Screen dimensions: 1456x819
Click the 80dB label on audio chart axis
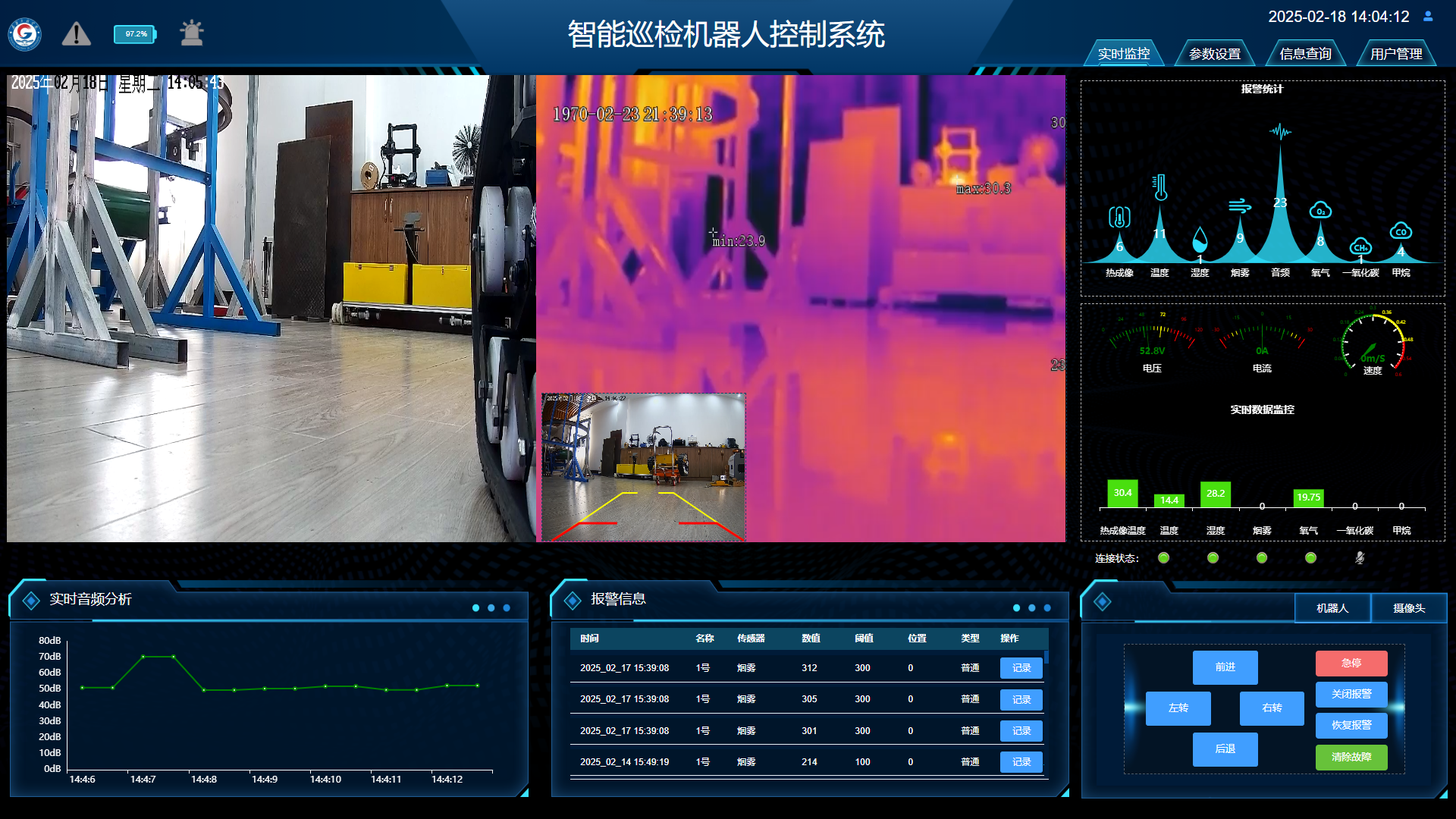[50, 641]
